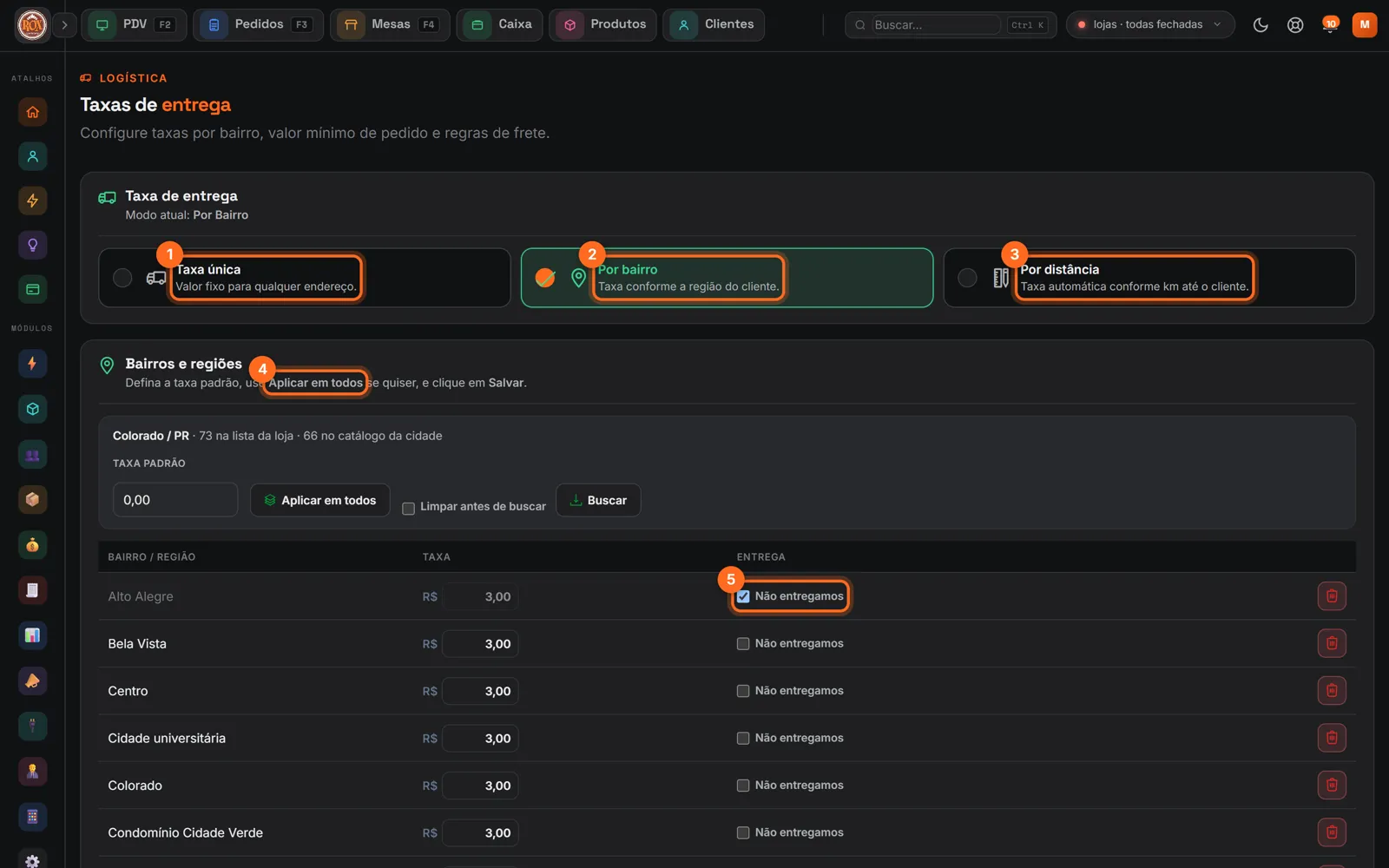Enable the Limpar antes de buscar checkbox

408,509
